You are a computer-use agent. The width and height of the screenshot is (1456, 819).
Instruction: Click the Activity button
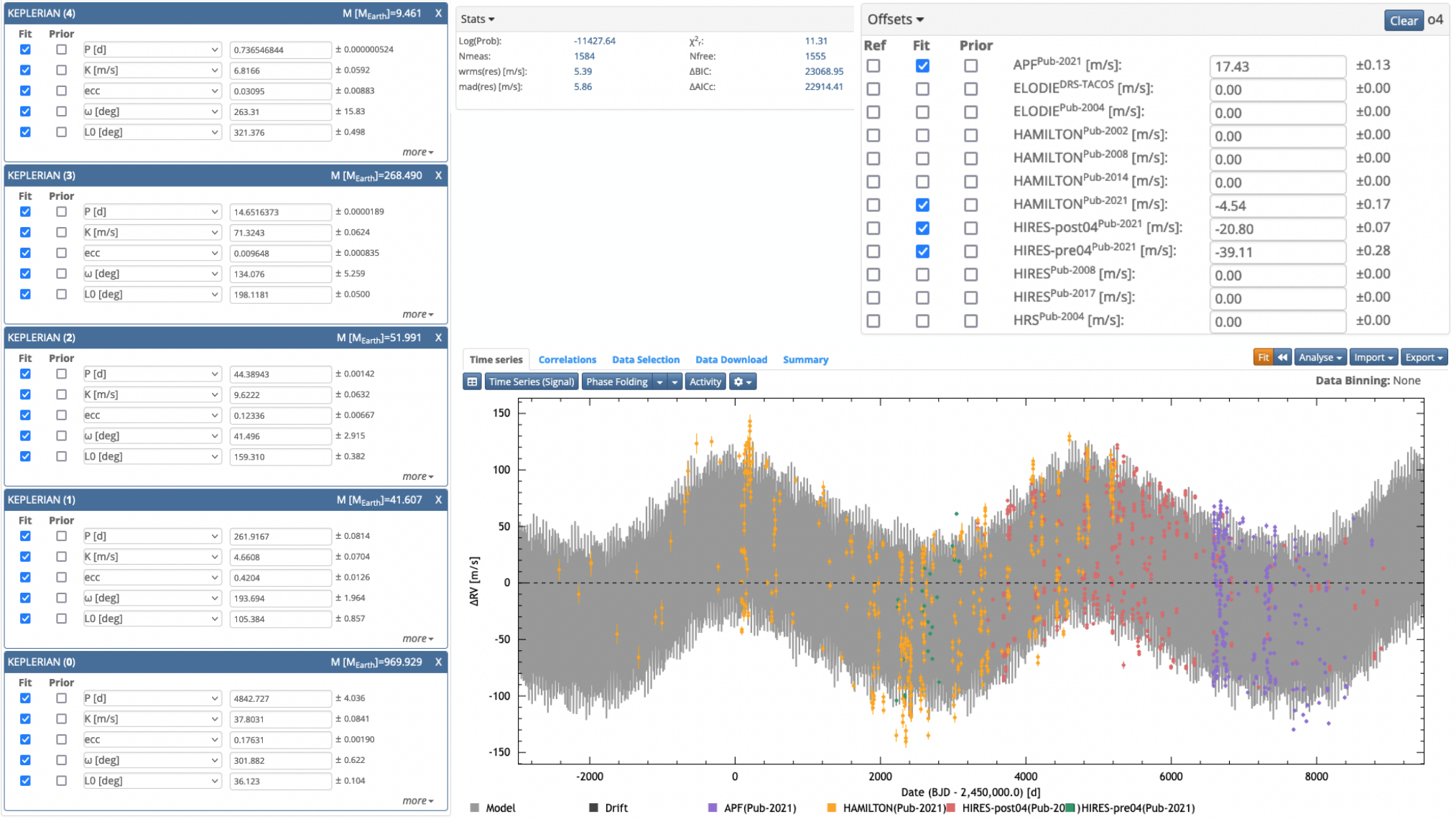pyautogui.click(x=705, y=382)
